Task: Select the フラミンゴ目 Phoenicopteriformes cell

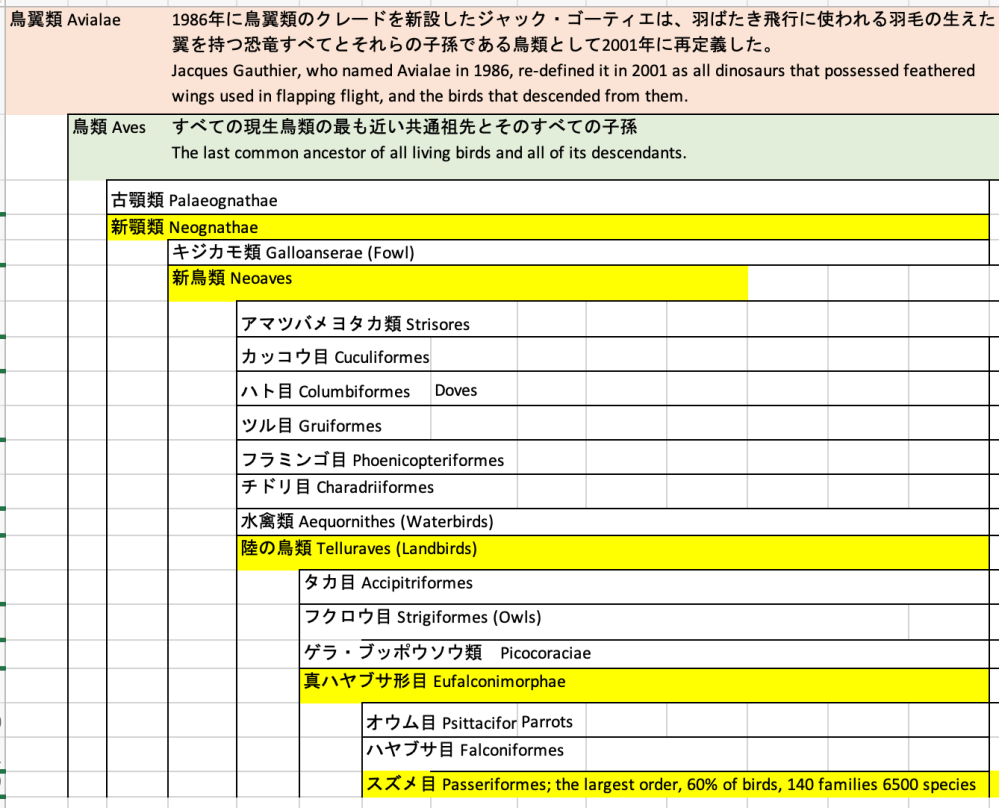Action: (372, 460)
